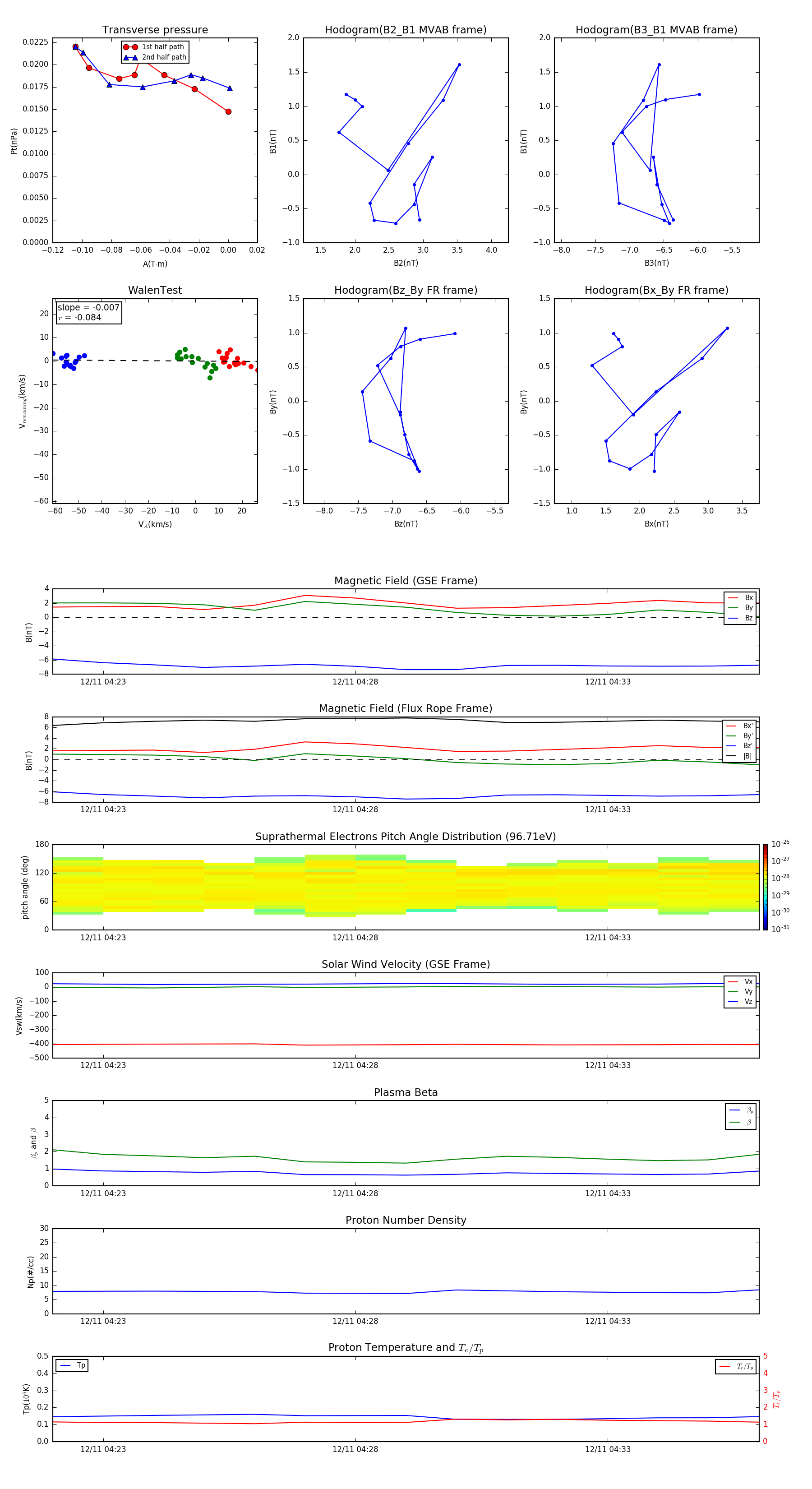Select 'βp' entry in Plasma Beta legend
812x1489 pixels.
point(741,1110)
